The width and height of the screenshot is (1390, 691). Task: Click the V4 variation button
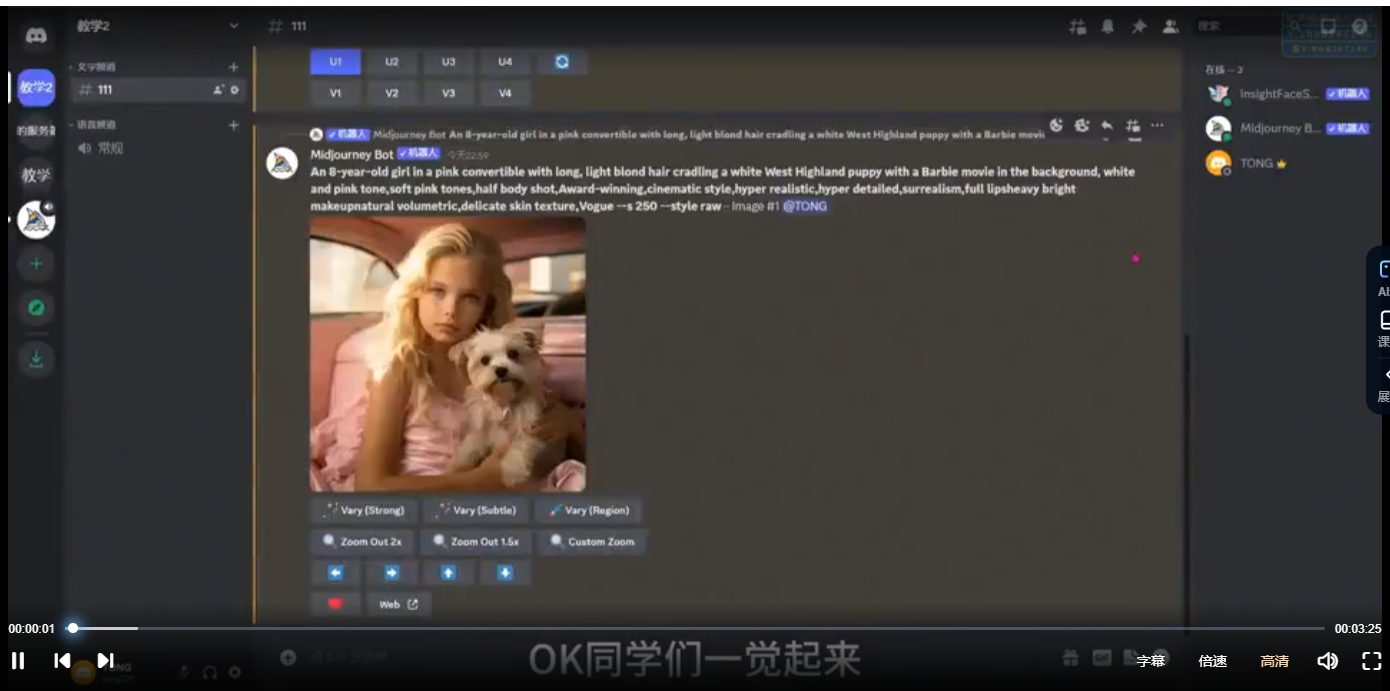505,93
